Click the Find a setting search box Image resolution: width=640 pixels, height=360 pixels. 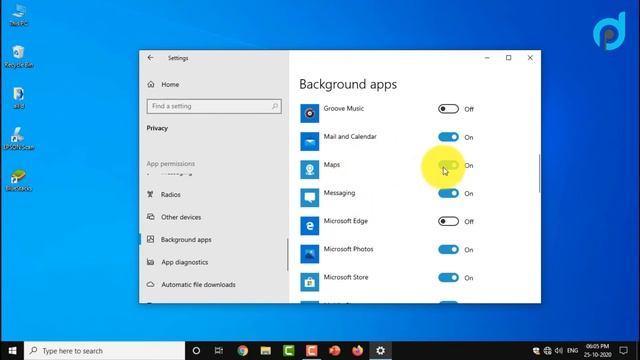tap(214, 106)
